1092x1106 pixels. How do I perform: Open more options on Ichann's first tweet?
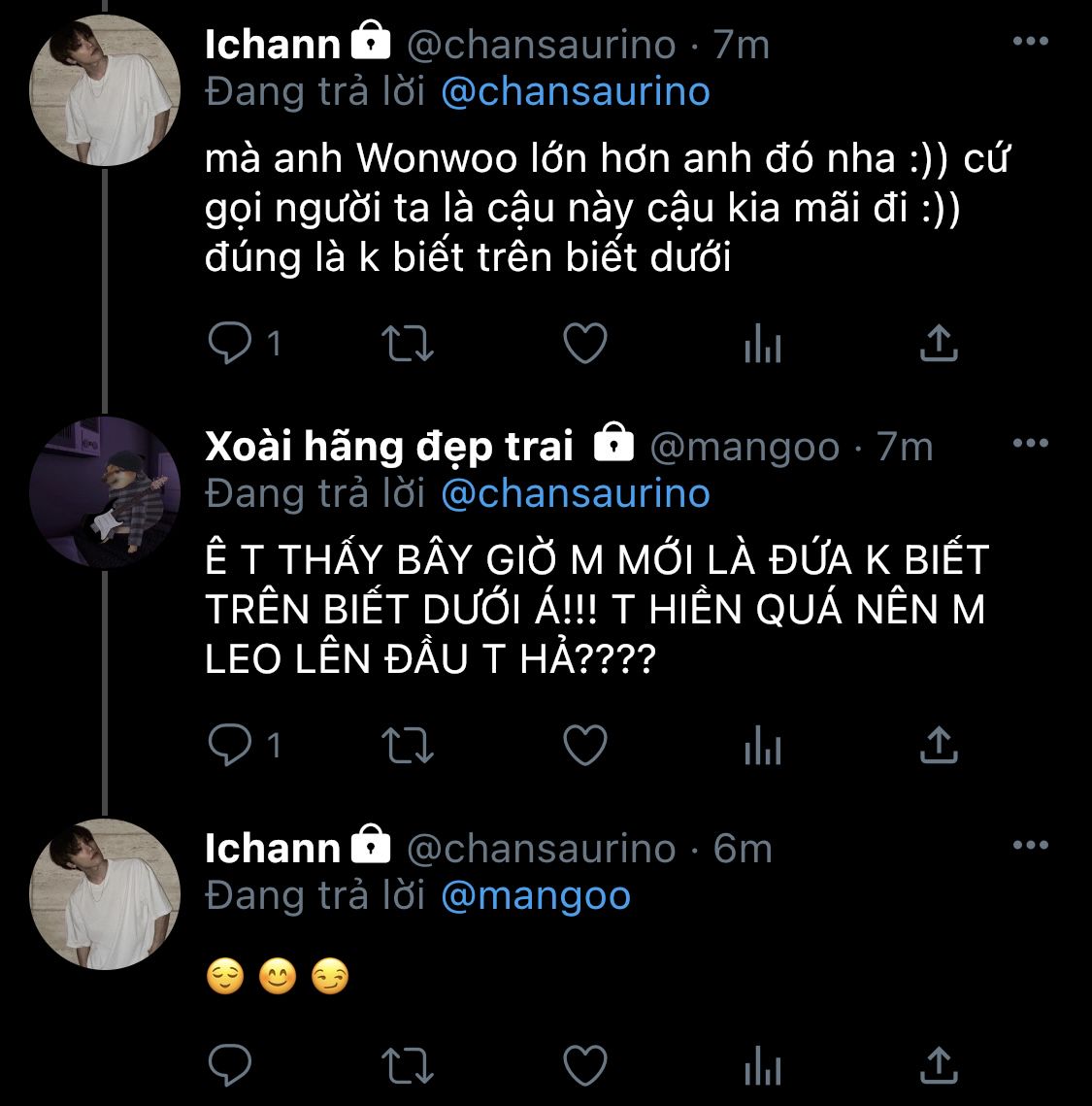[x=1030, y=42]
